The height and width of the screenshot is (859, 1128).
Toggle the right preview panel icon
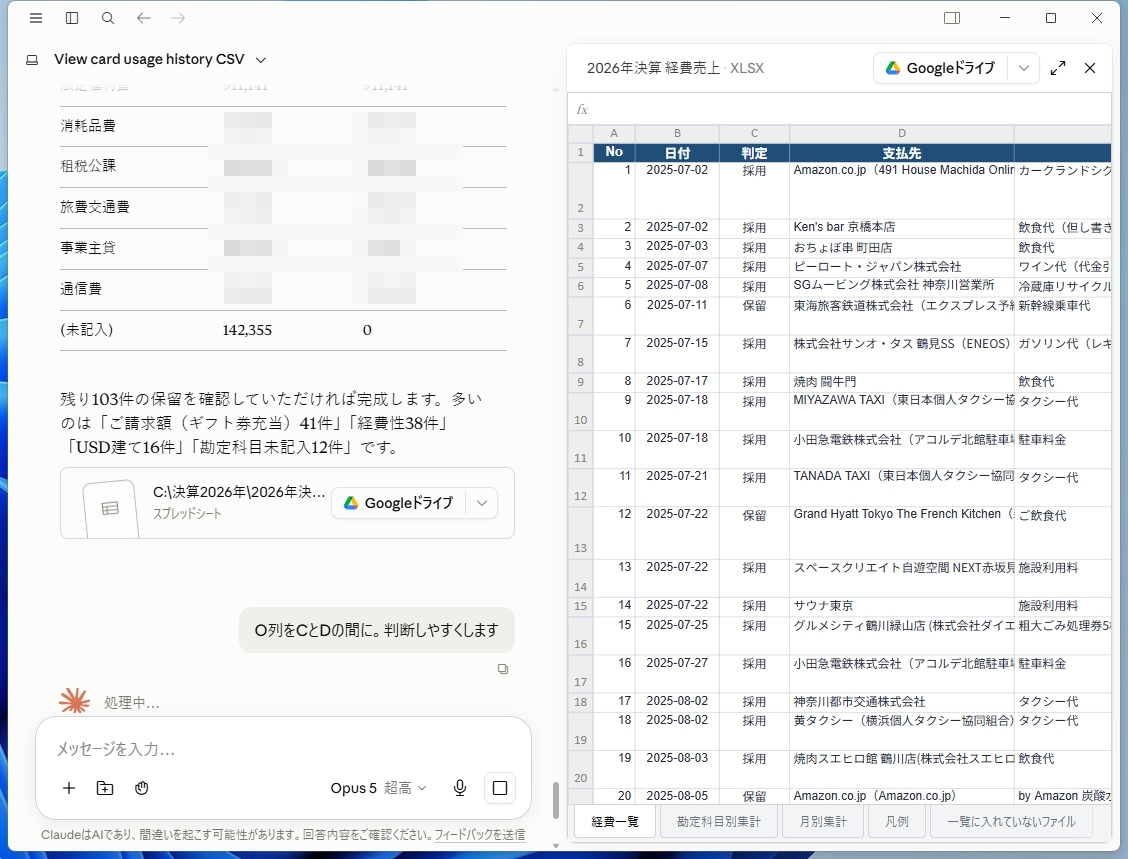point(952,18)
